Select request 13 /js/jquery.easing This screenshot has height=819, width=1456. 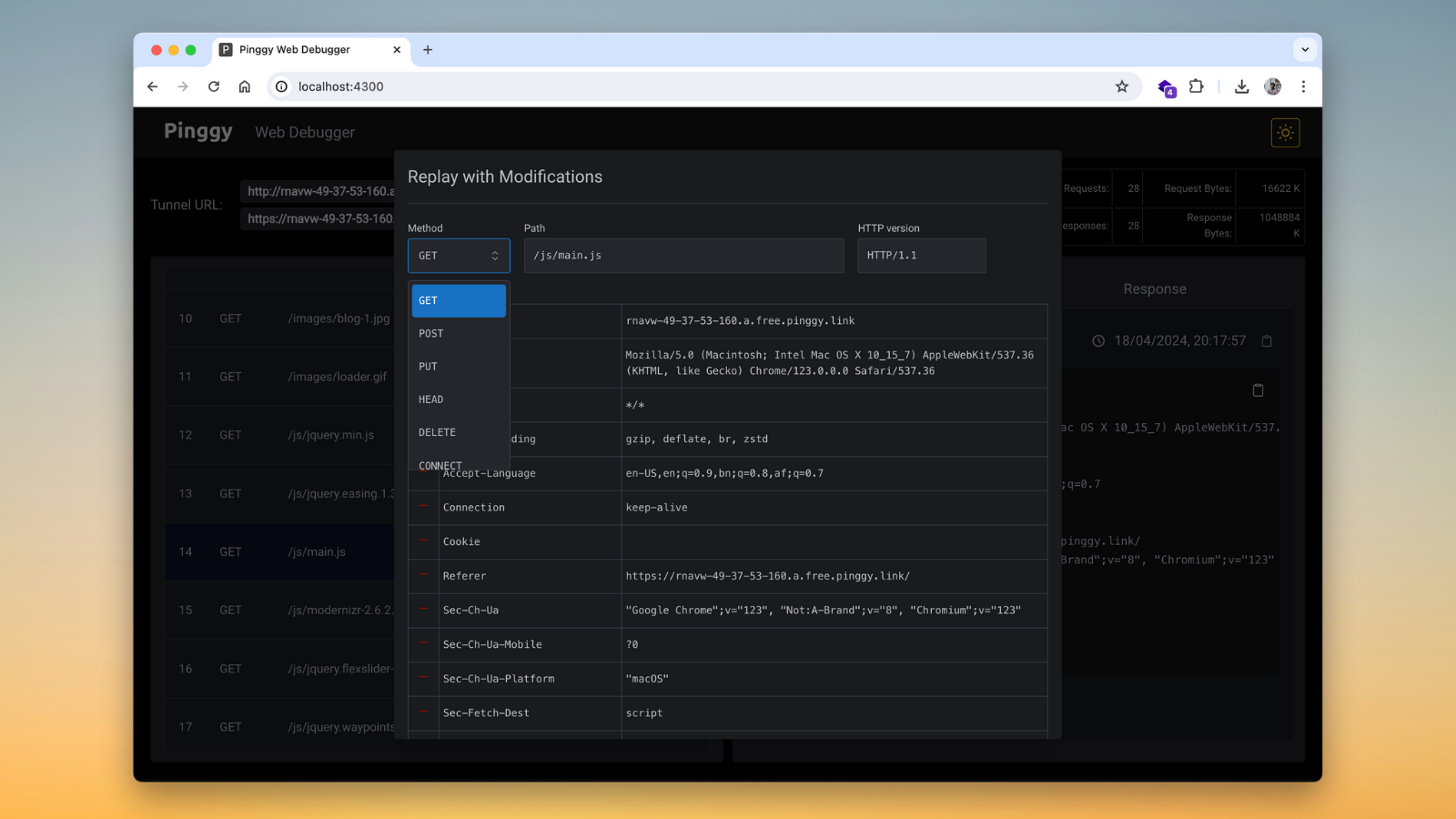click(279, 493)
